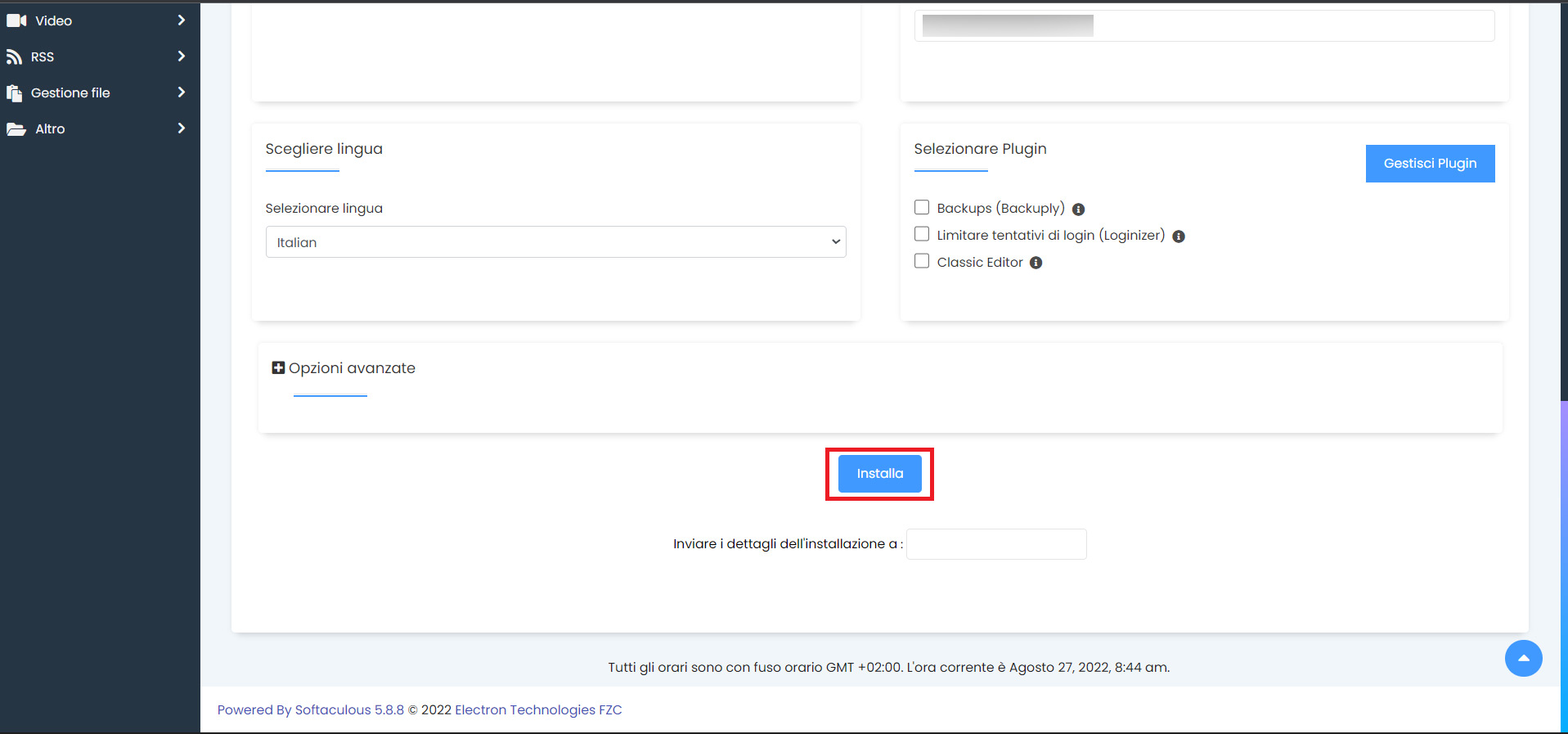Click info icon next to Classic Editor
1568x734 pixels.
point(1036,263)
